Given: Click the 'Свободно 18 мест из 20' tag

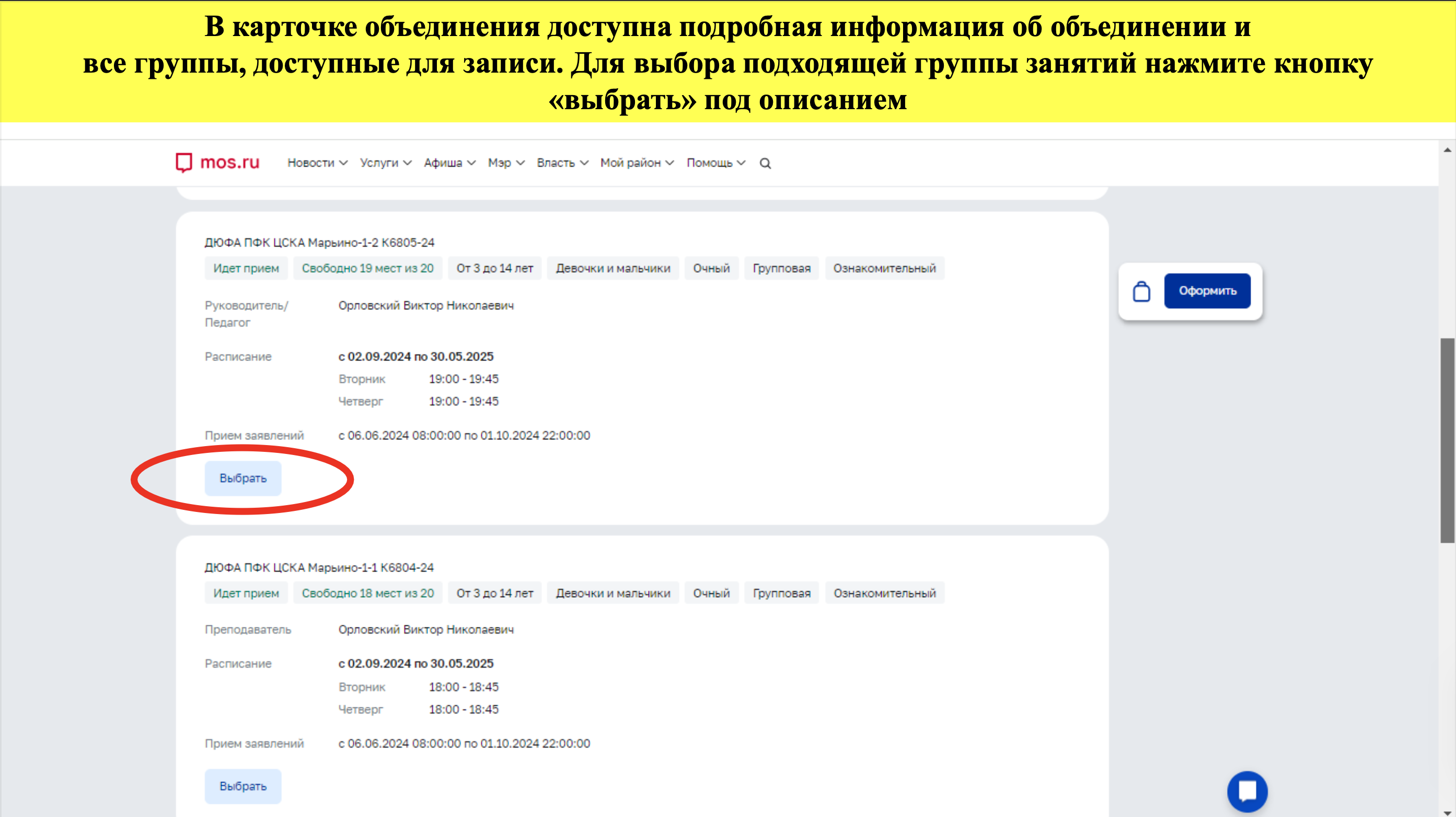Looking at the screenshot, I should (367, 593).
